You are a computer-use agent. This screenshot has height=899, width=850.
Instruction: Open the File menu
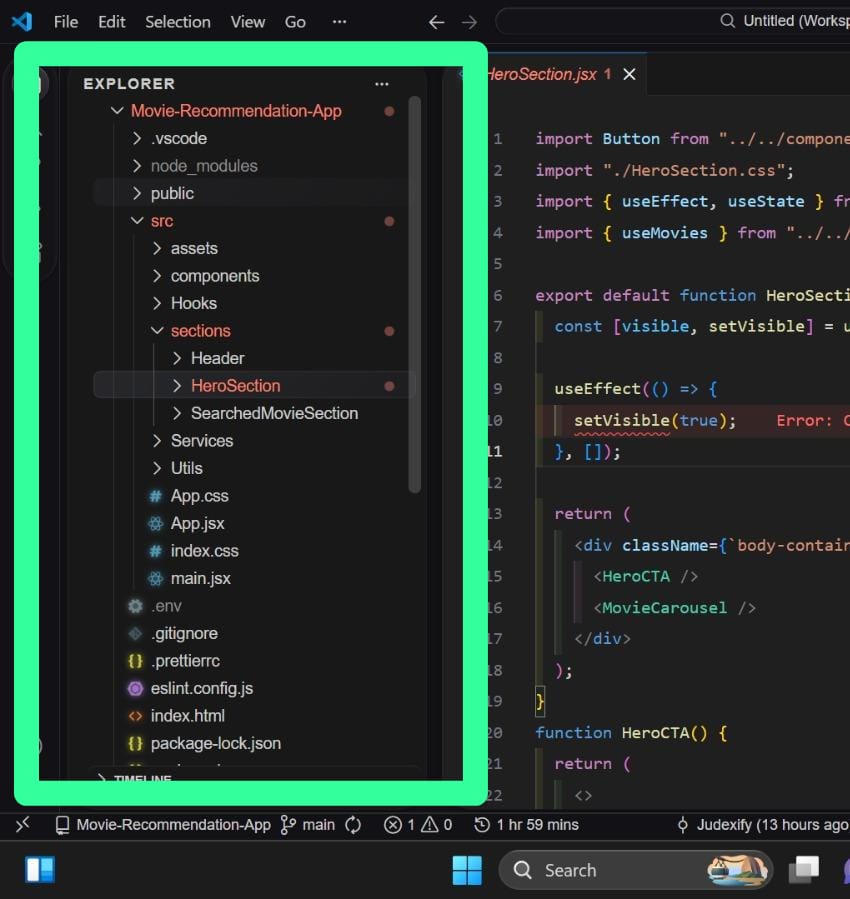(66, 22)
